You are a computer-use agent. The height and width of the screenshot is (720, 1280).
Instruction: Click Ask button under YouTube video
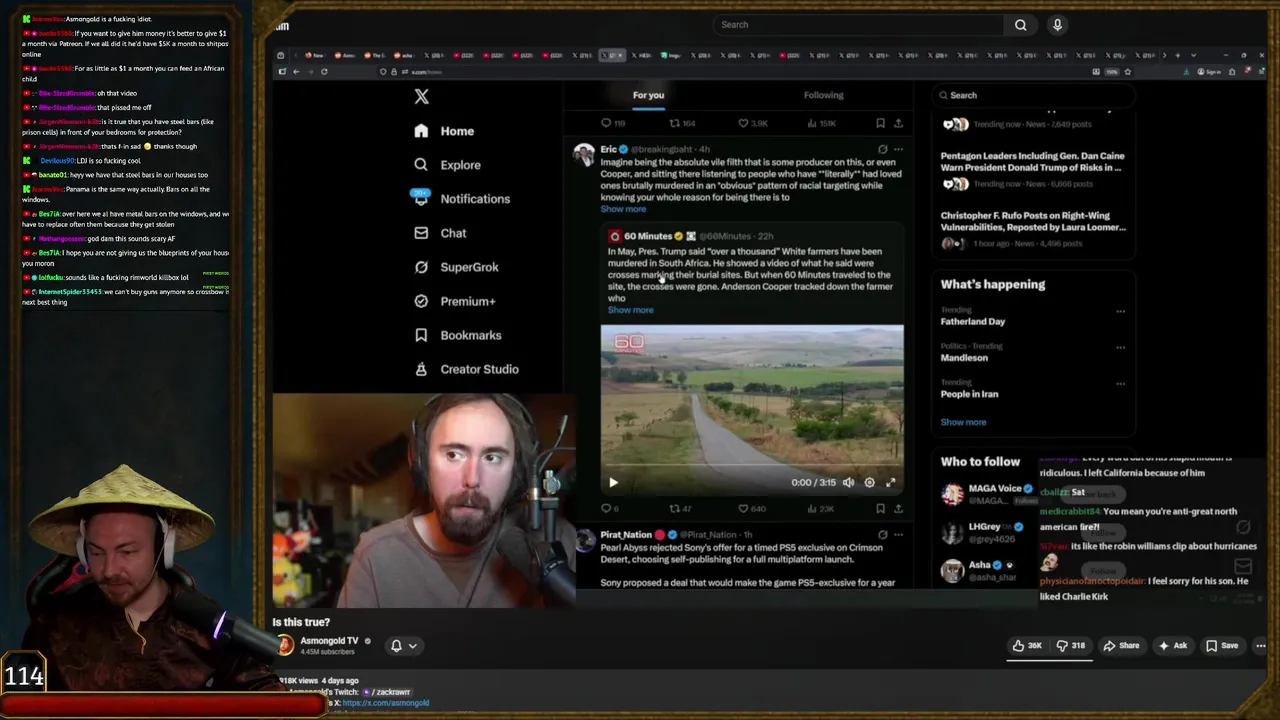[1172, 646]
